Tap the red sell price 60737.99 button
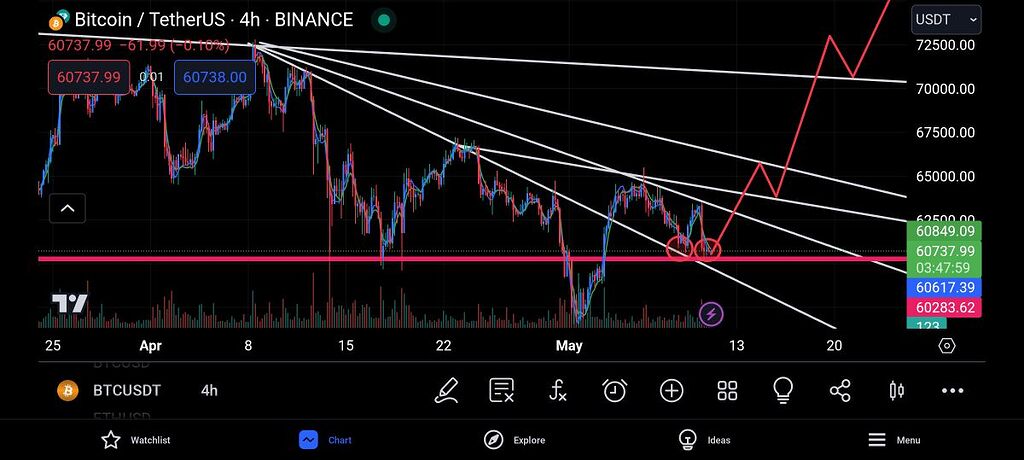The width and height of the screenshot is (1024, 460). coord(89,77)
